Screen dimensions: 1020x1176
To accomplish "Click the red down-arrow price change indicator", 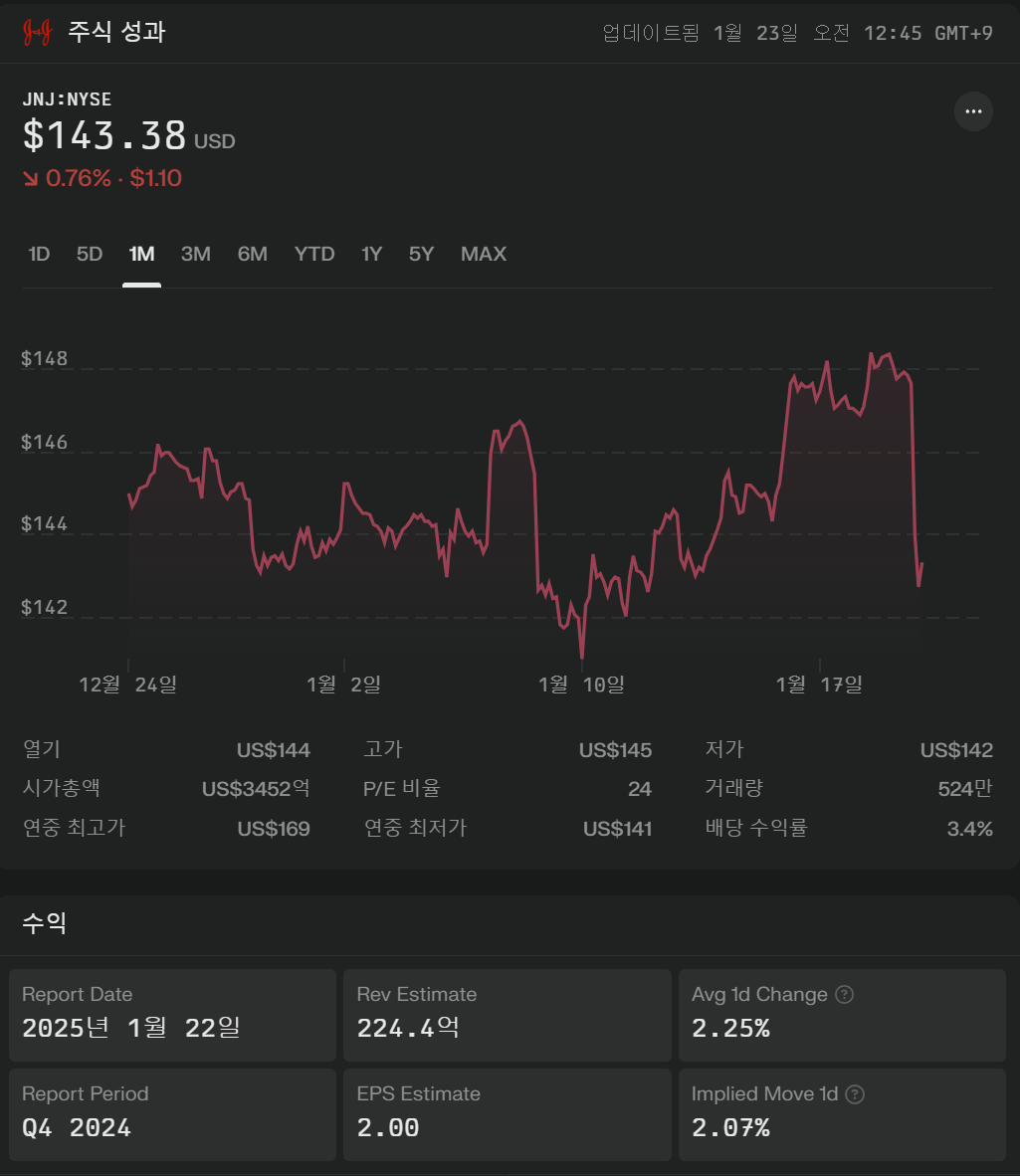I will coord(30,178).
